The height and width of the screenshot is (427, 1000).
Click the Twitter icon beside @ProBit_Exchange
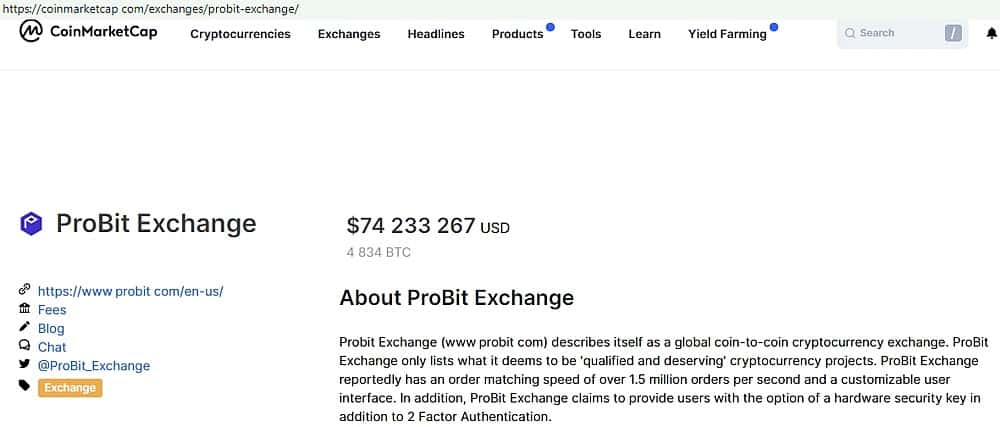point(24,365)
